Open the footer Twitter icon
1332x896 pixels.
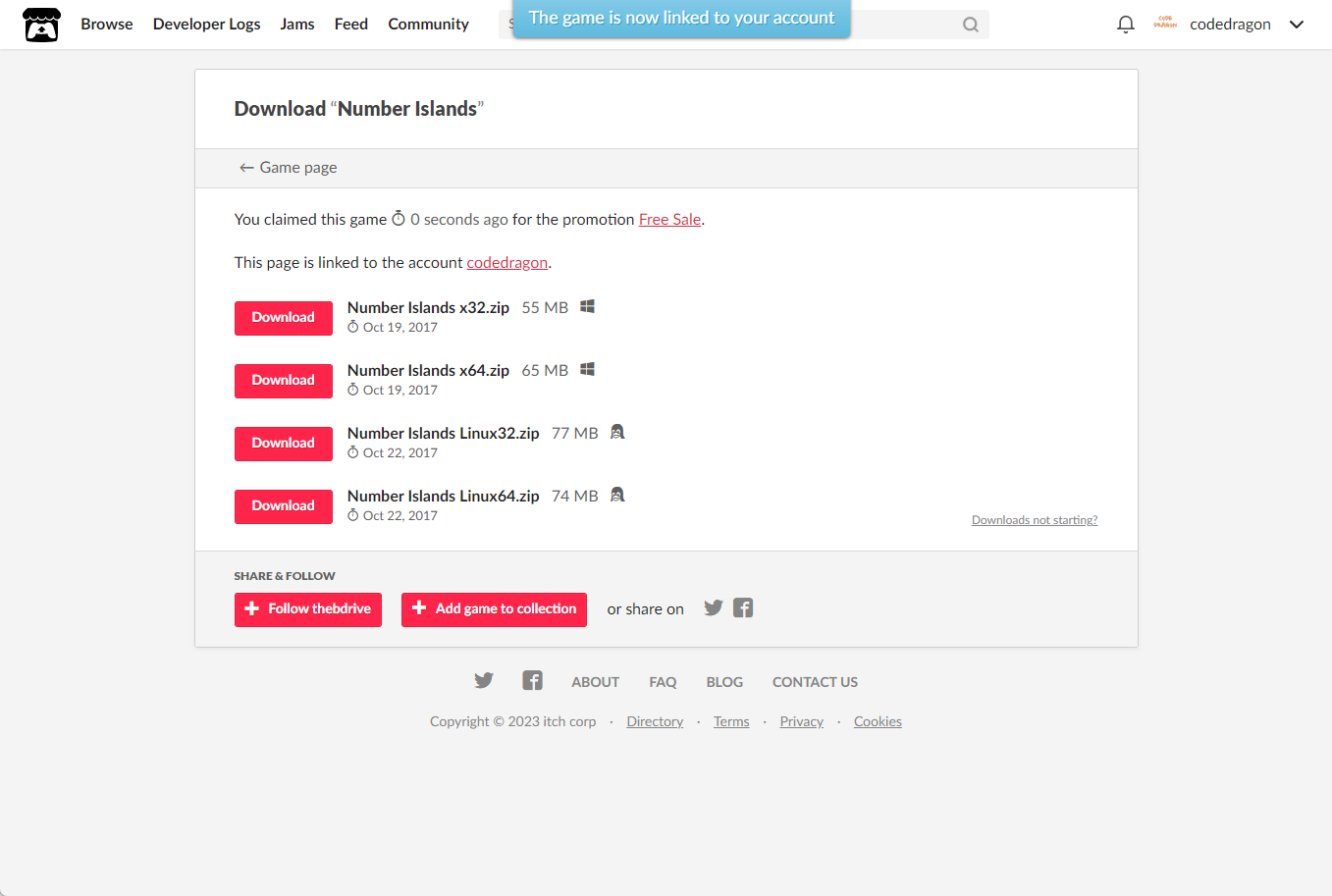coord(484,680)
